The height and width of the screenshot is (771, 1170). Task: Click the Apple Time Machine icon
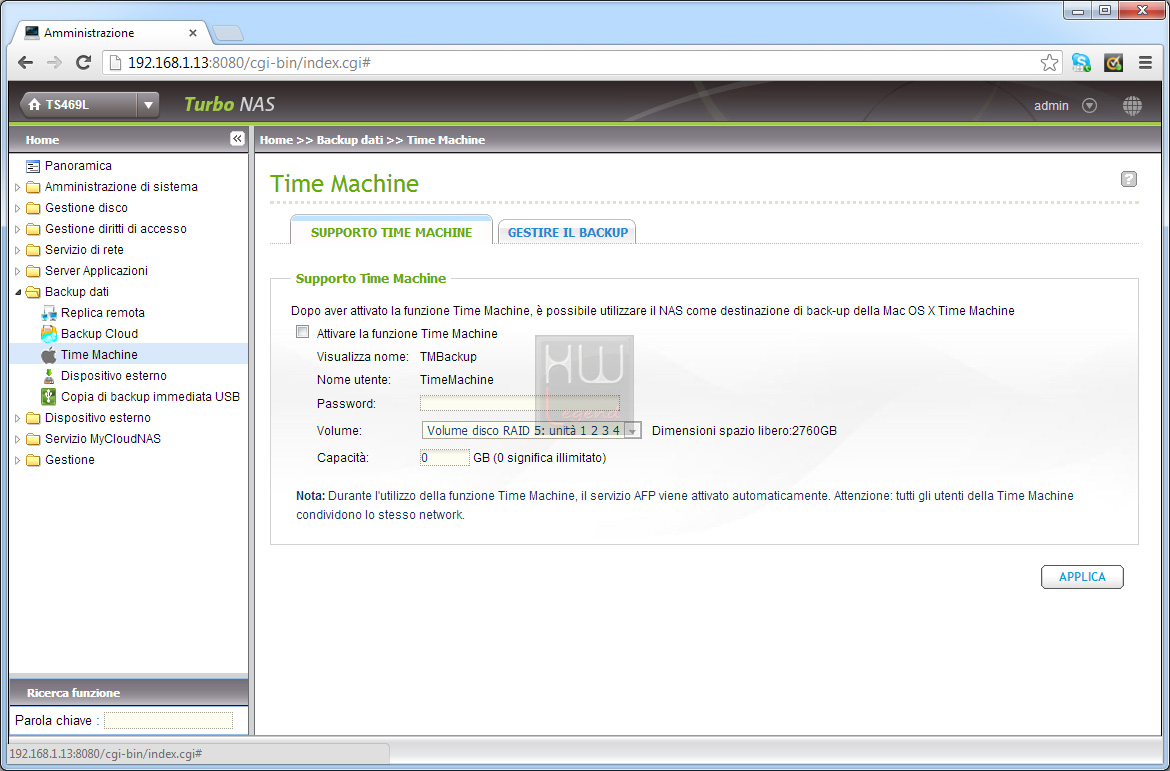tap(49, 355)
